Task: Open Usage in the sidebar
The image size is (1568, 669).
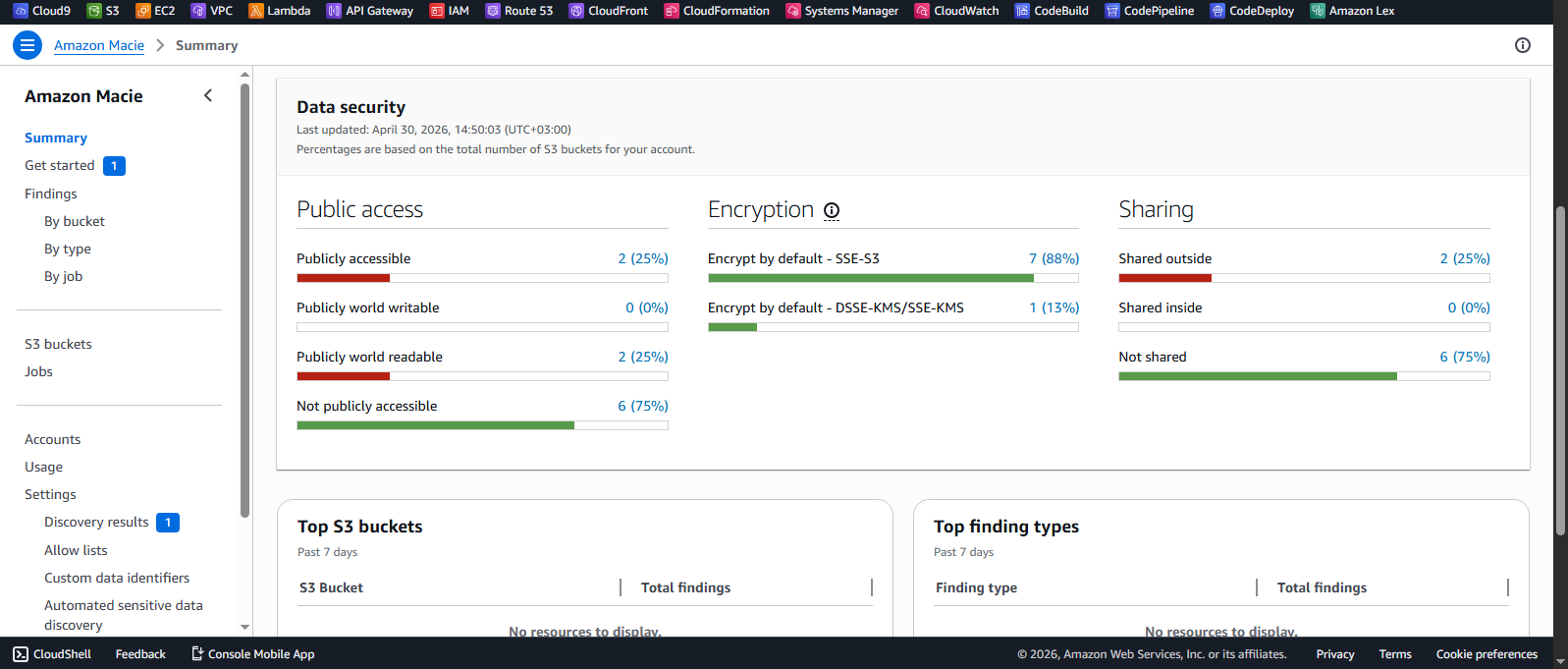Action: [x=44, y=467]
